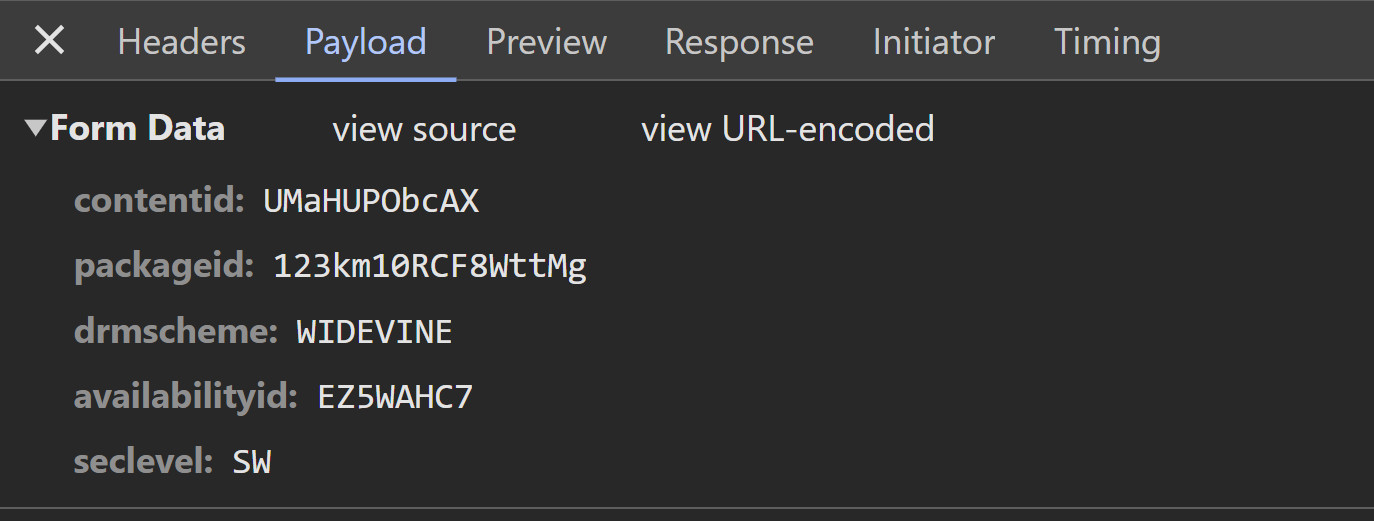Select the seclevel key label
The image size is (1374, 521).
143,462
